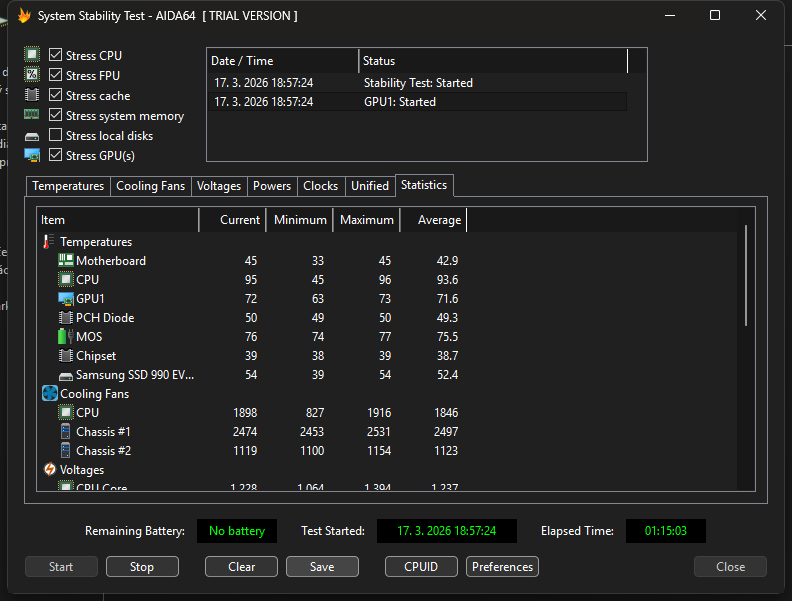Viewport: 792px width, 601px height.
Task: Open the CPUID panel
Action: point(421,567)
